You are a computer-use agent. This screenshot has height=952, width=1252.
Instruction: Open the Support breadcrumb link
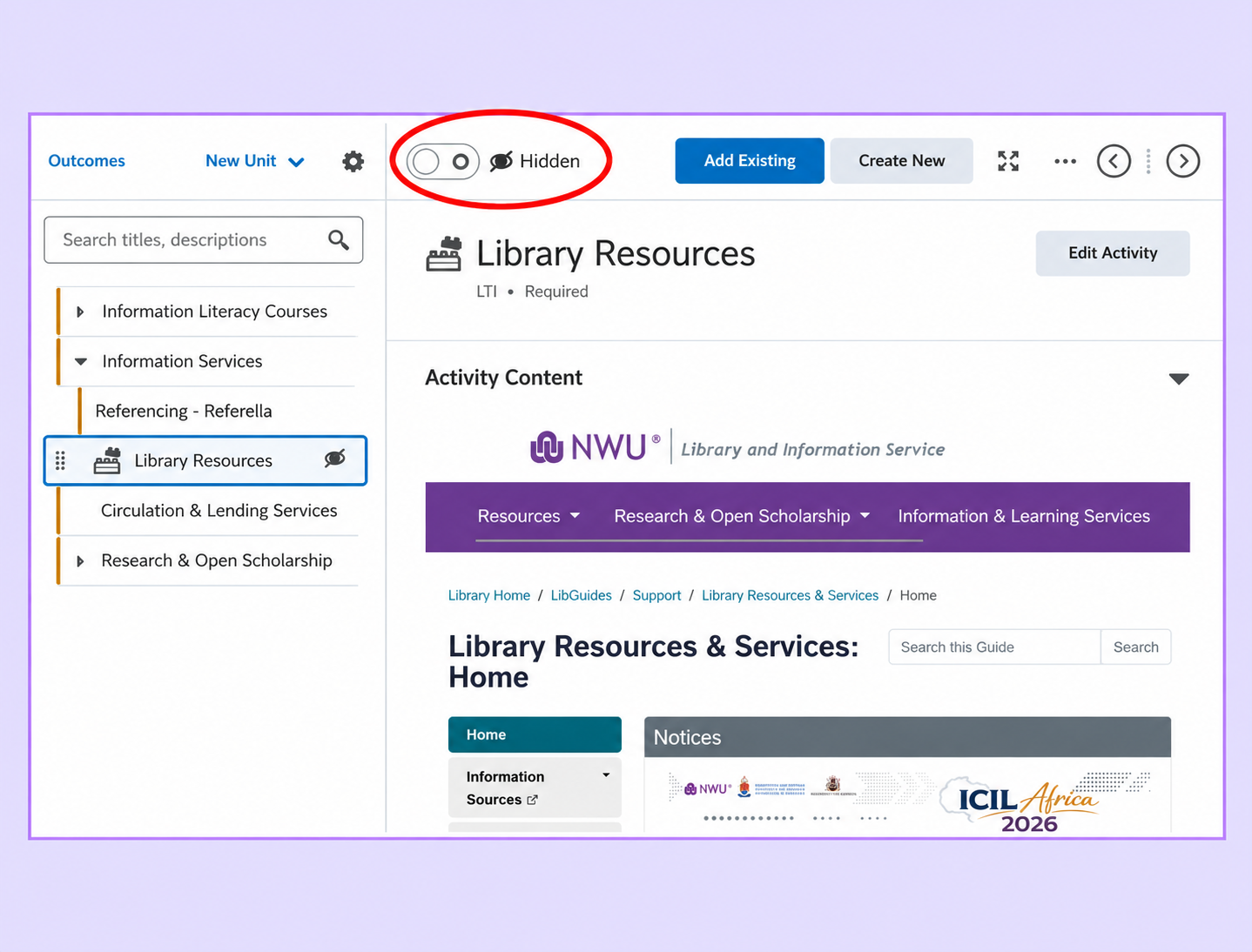pos(656,595)
